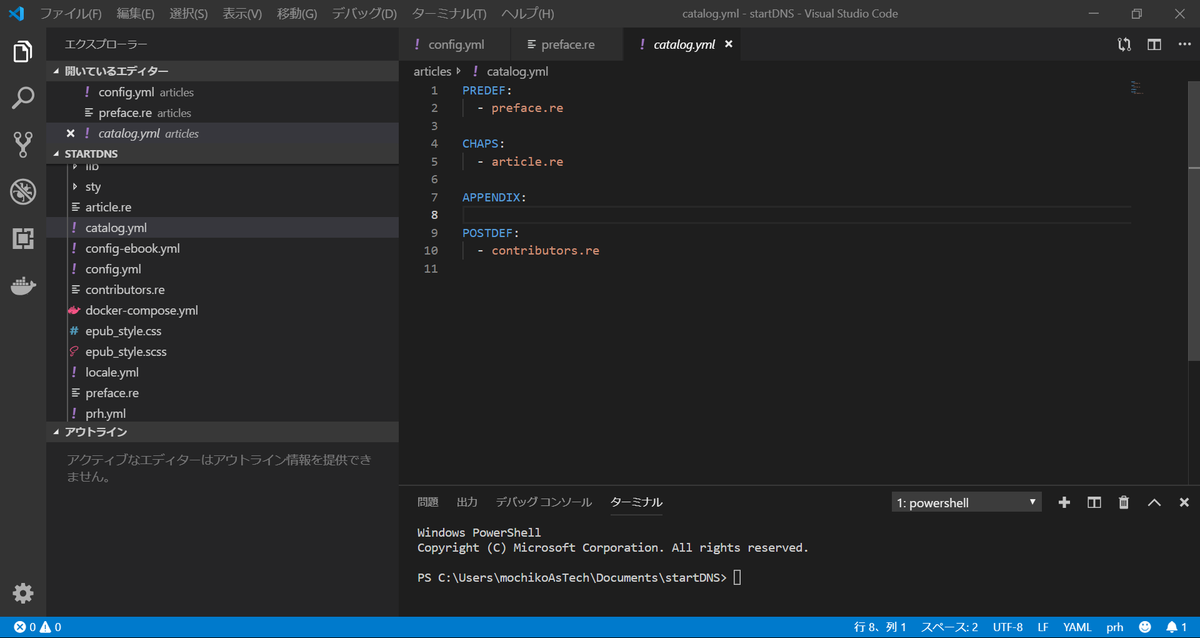Screen dimensions: 1200x638
Task: Open the View menu
Action: (x=242, y=14)
